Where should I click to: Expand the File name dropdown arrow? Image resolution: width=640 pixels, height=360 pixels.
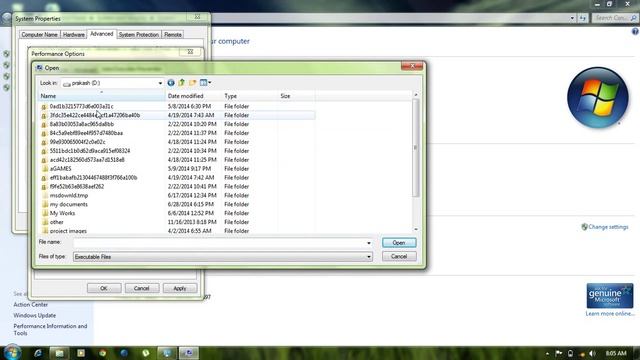pos(369,243)
